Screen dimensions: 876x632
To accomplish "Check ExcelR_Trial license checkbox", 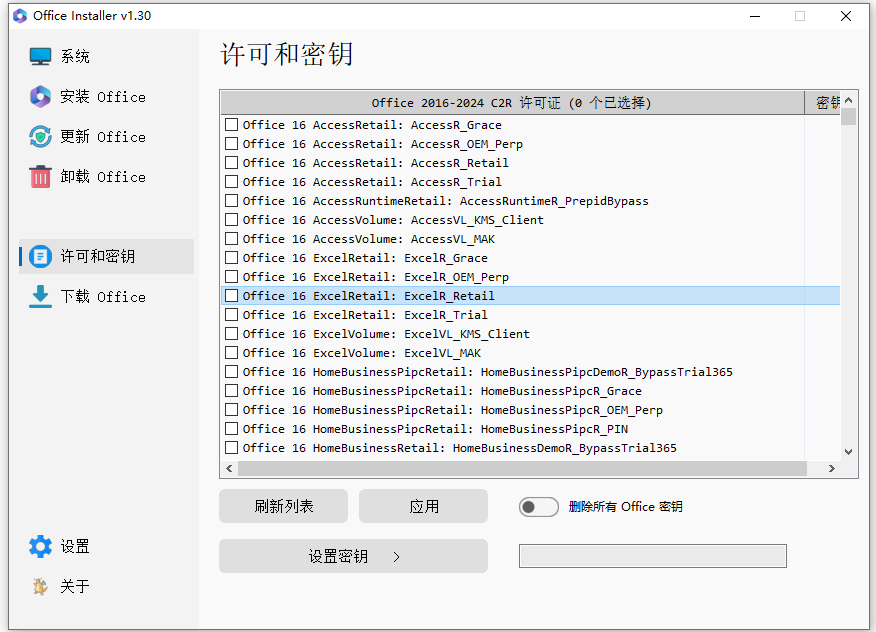I will tap(231, 315).
